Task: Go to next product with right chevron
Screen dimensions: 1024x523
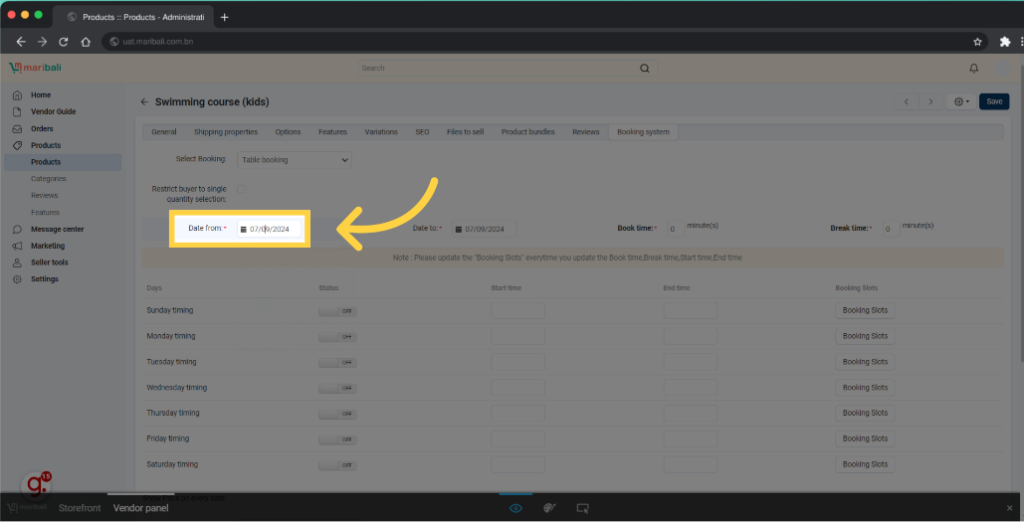Action: tap(931, 102)
